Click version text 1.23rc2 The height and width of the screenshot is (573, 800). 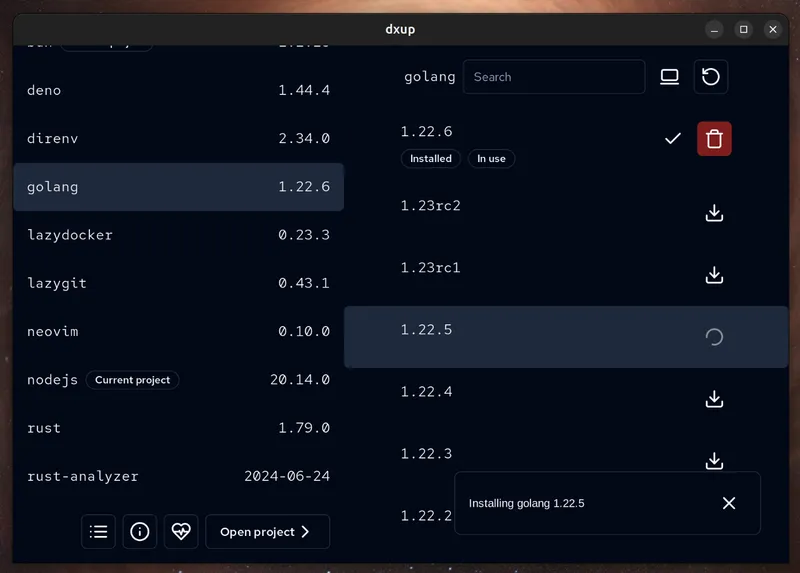(x=431, y=206)
